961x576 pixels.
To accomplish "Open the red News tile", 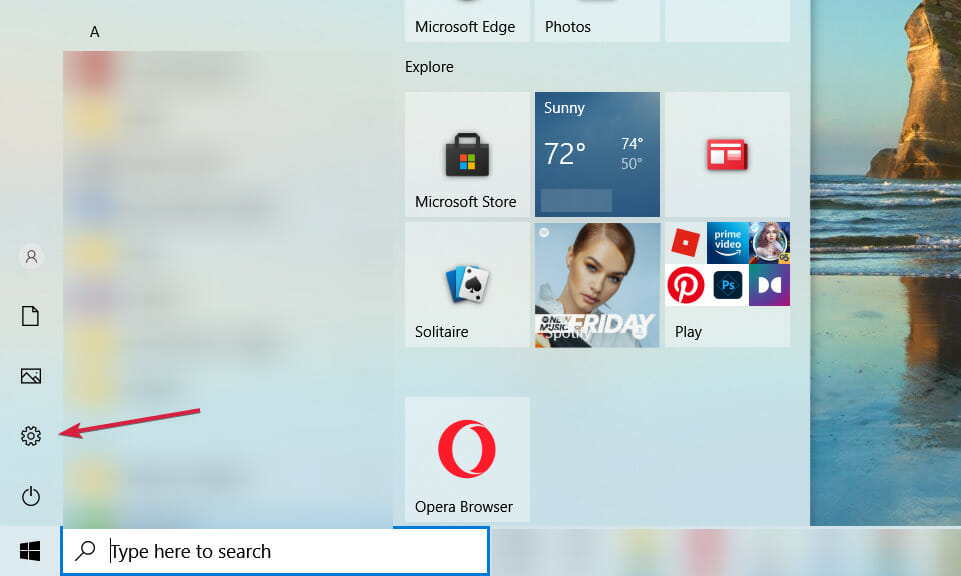I will [x=727, y=154].
